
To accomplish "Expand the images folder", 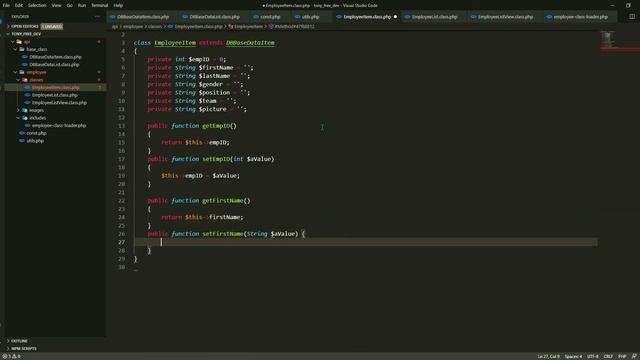I will pyautogui.click(x=36, y=110).
